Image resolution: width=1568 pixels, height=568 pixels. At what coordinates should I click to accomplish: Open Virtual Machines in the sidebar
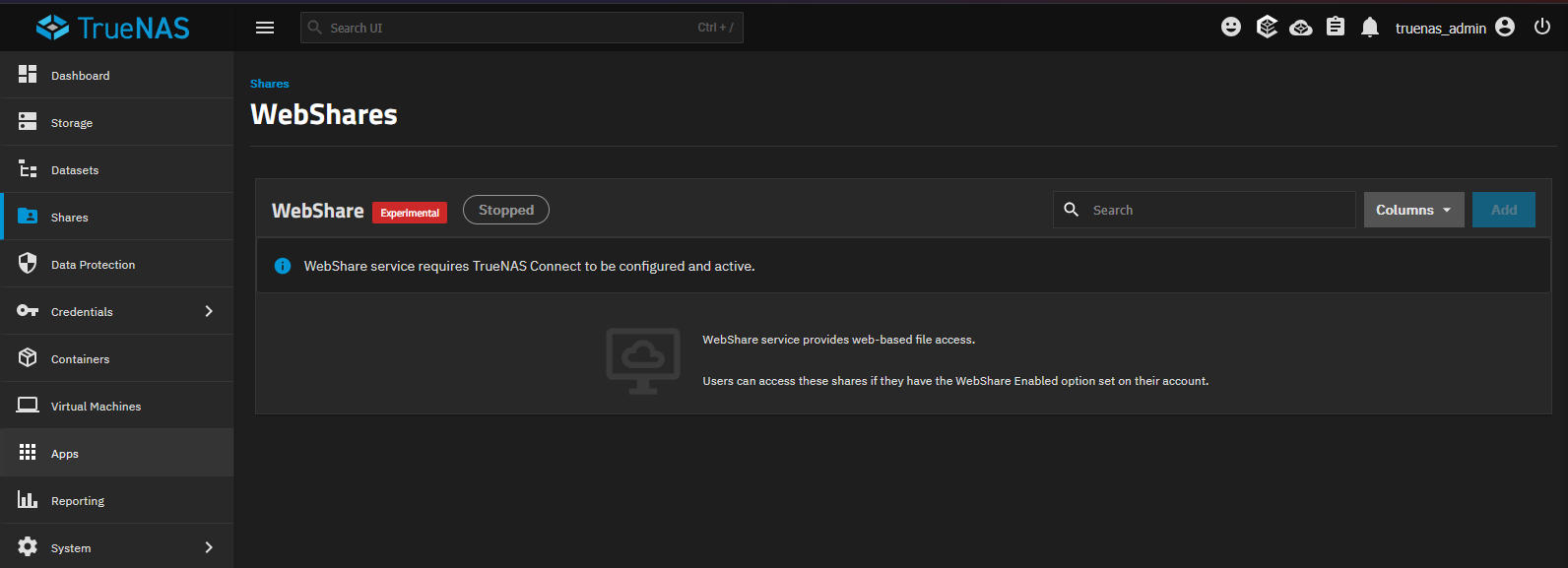tap(117, 406)
